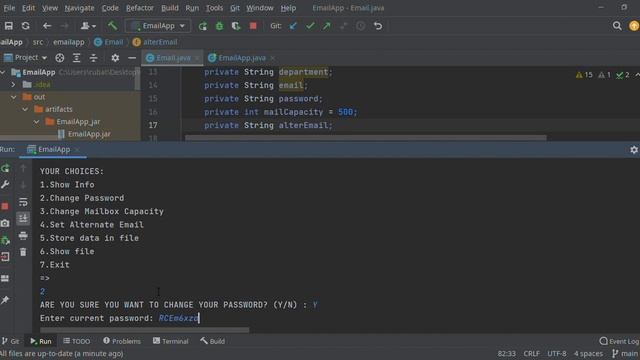Rollback changes with the undo arrow icon
This screenshot has width=640, height=360.
[378, 26]
